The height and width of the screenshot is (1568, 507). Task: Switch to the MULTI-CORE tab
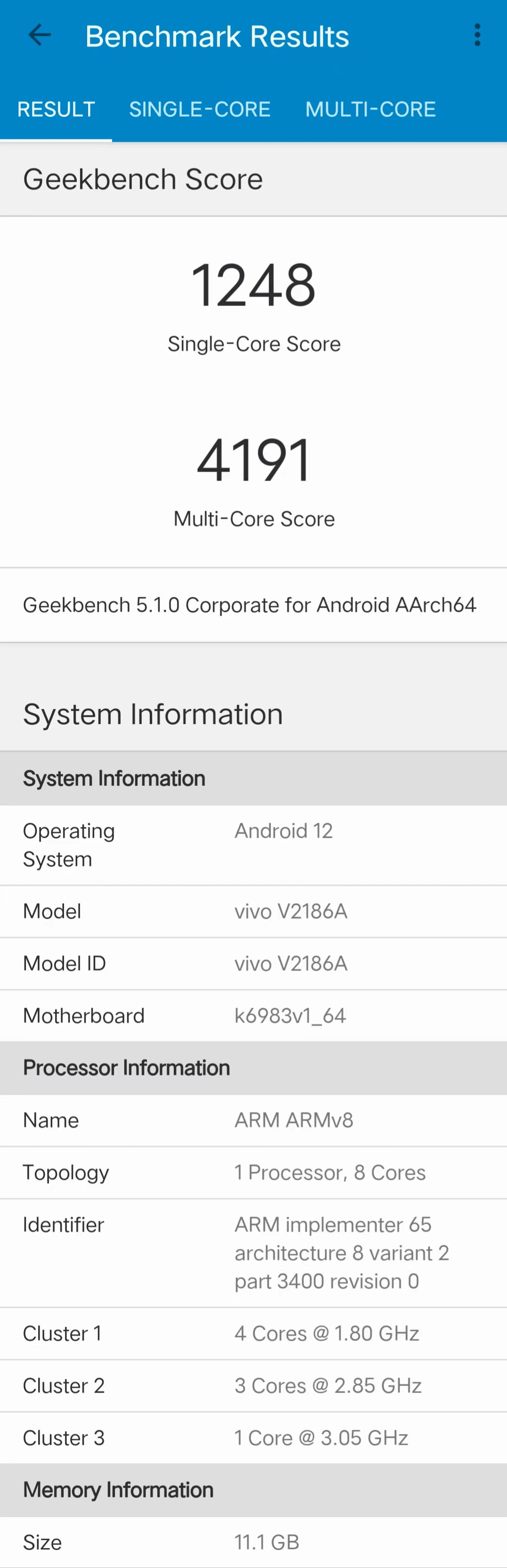(370, 110)
